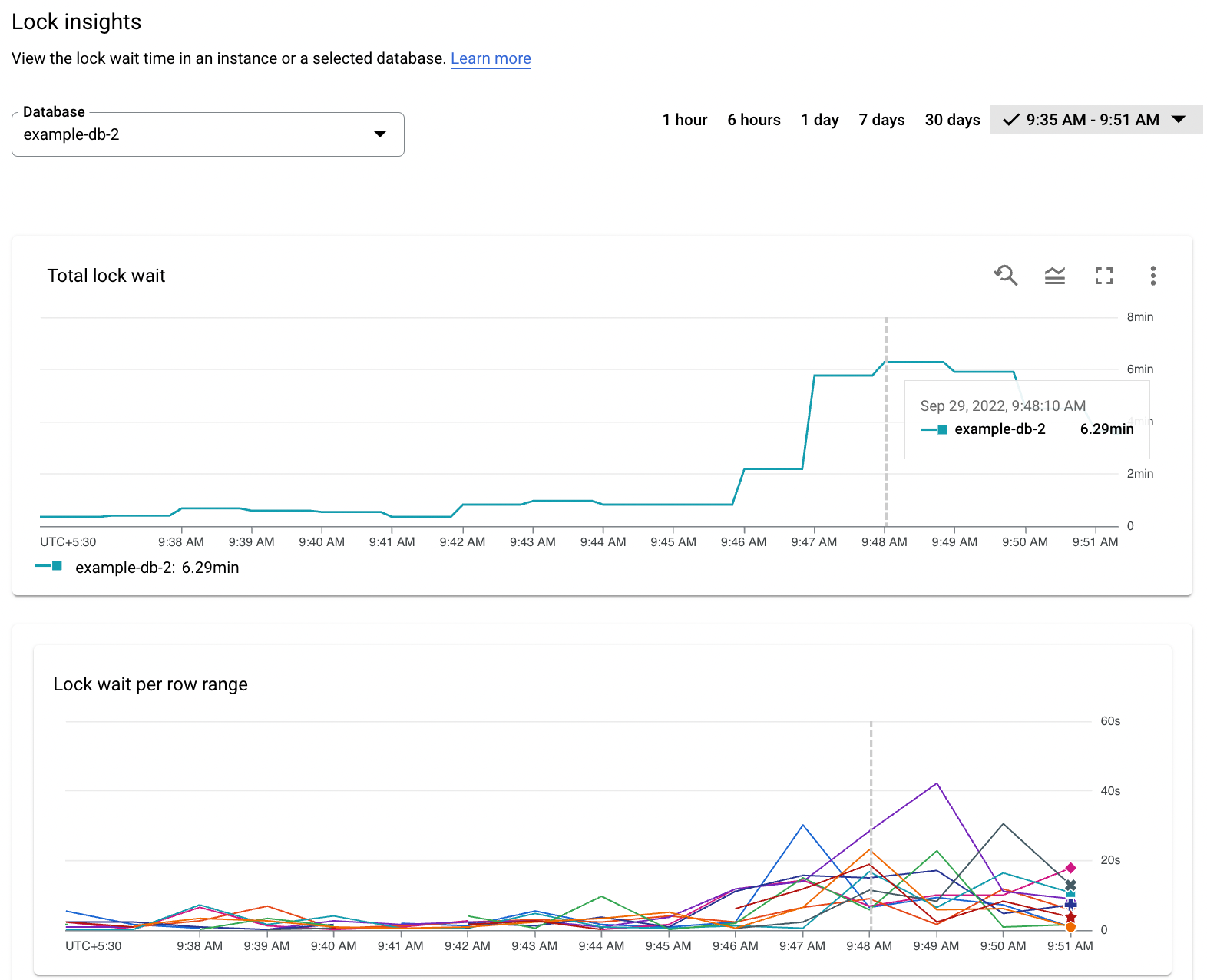The image size is (1207, 980).
Task: Open Total lock wait chart in fullscreen
Action: (x=1104, y=276)
